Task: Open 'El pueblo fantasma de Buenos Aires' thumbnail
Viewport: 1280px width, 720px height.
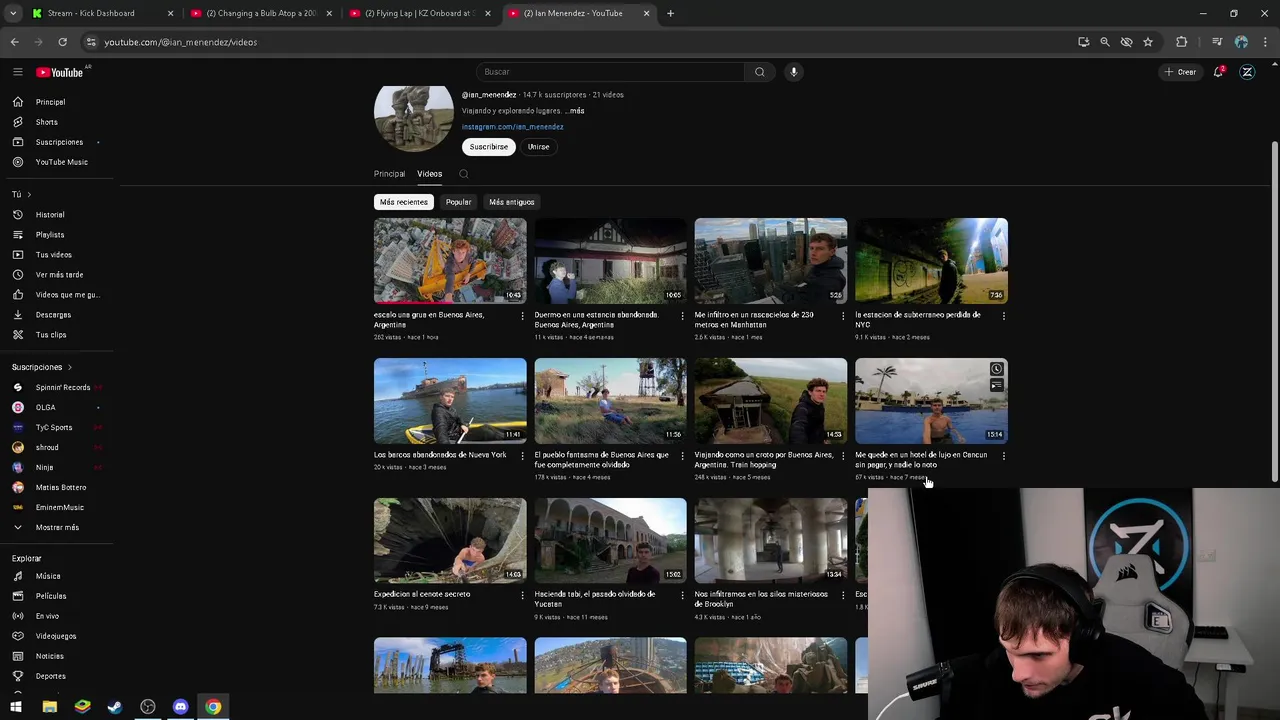Action: point(610,400)
